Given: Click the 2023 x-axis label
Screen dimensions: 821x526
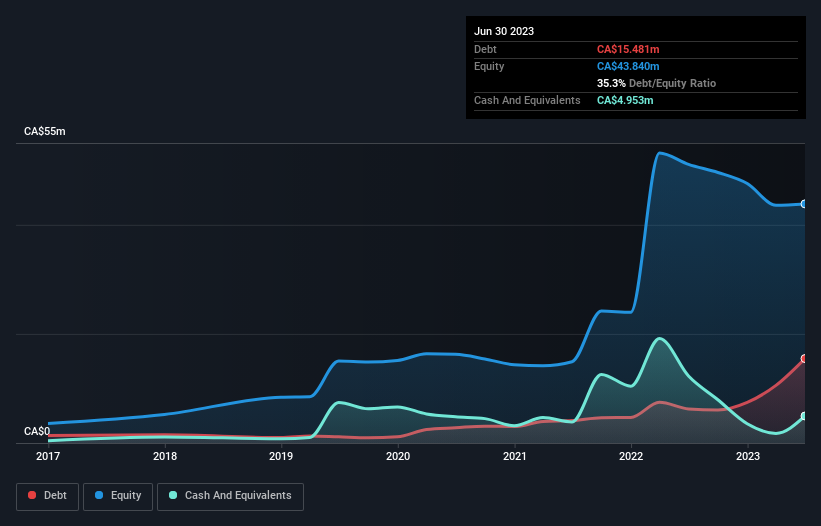Looking at the screenshot, I should [748, 456].
